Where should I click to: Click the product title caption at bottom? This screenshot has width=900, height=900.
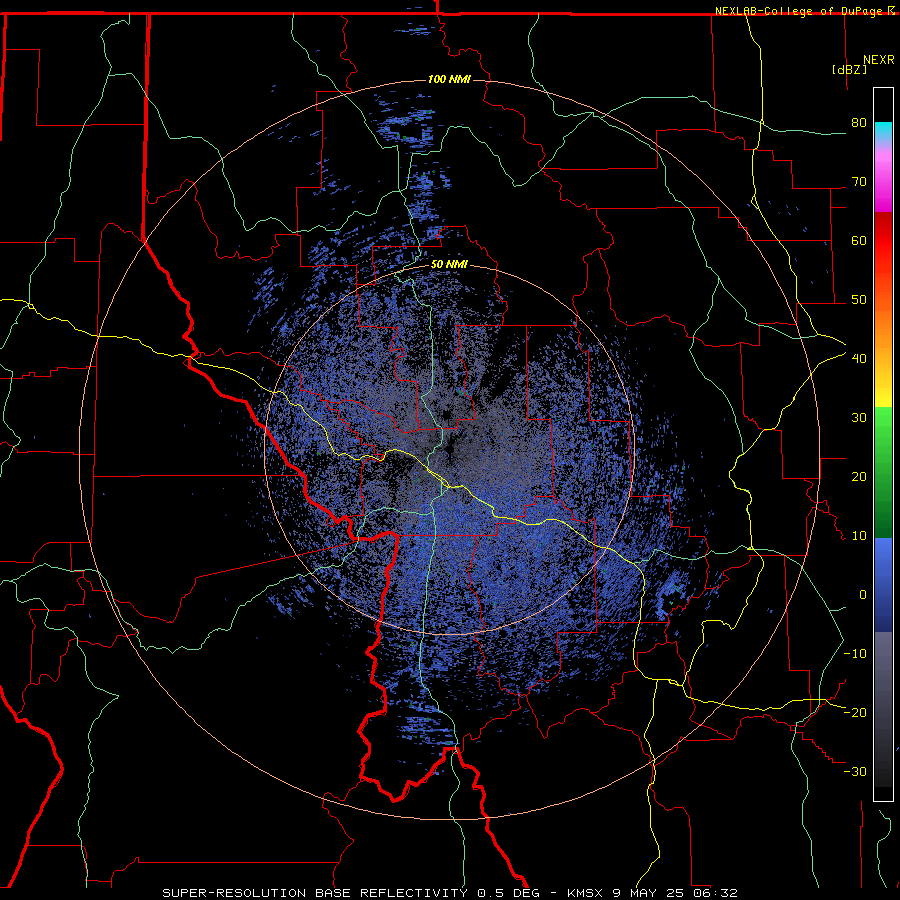coord(449,893)
